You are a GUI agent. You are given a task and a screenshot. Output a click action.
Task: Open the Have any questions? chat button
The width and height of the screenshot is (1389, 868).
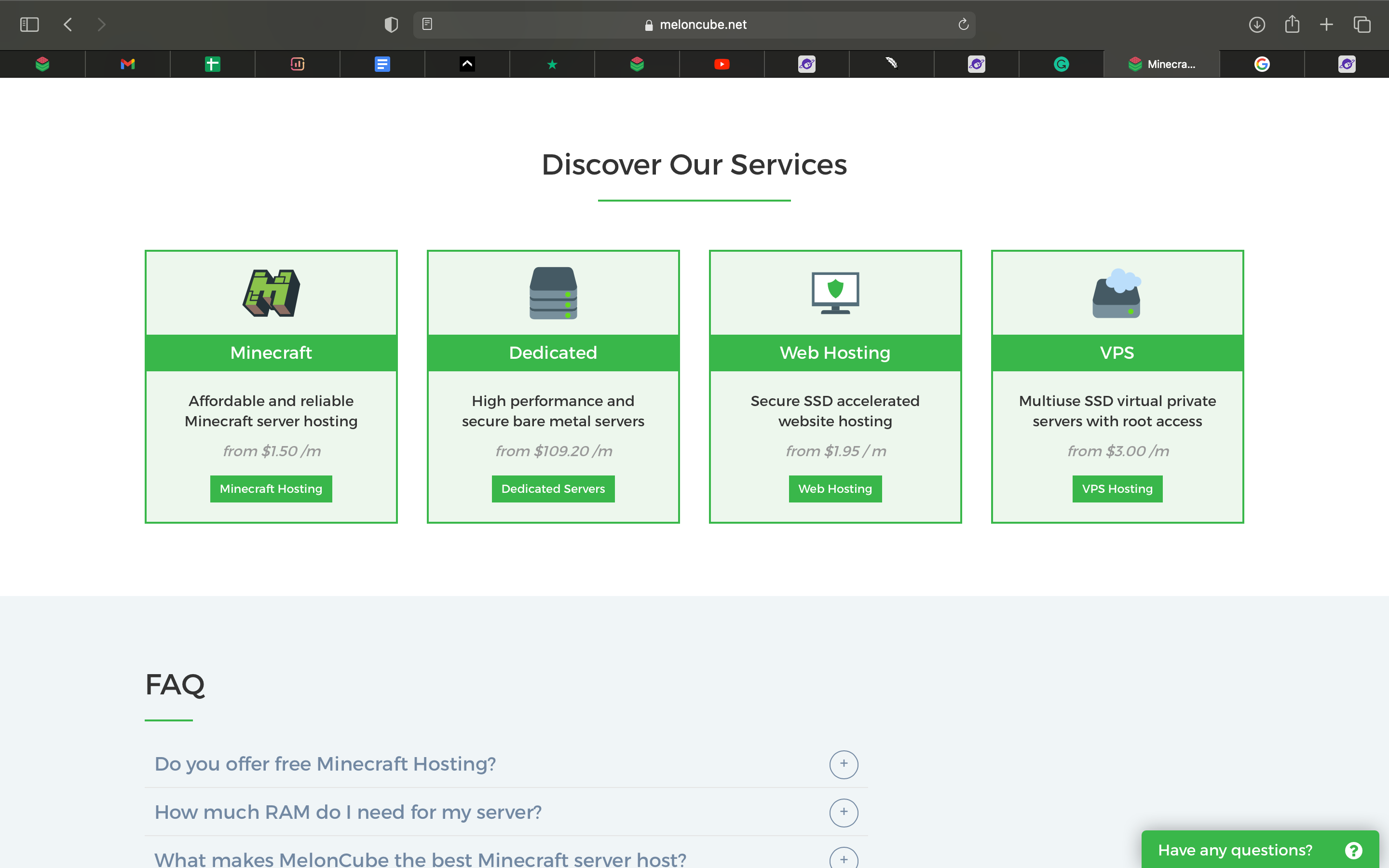[x=1260, y=850]
